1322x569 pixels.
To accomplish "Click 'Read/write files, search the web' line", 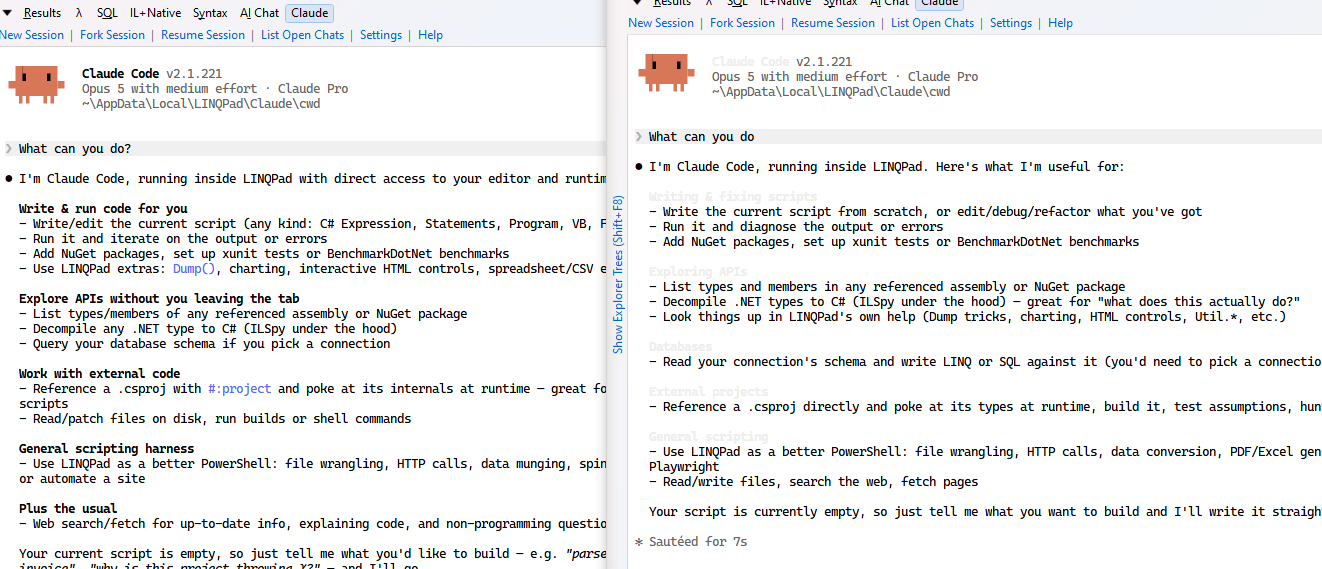I will [814, 482].
